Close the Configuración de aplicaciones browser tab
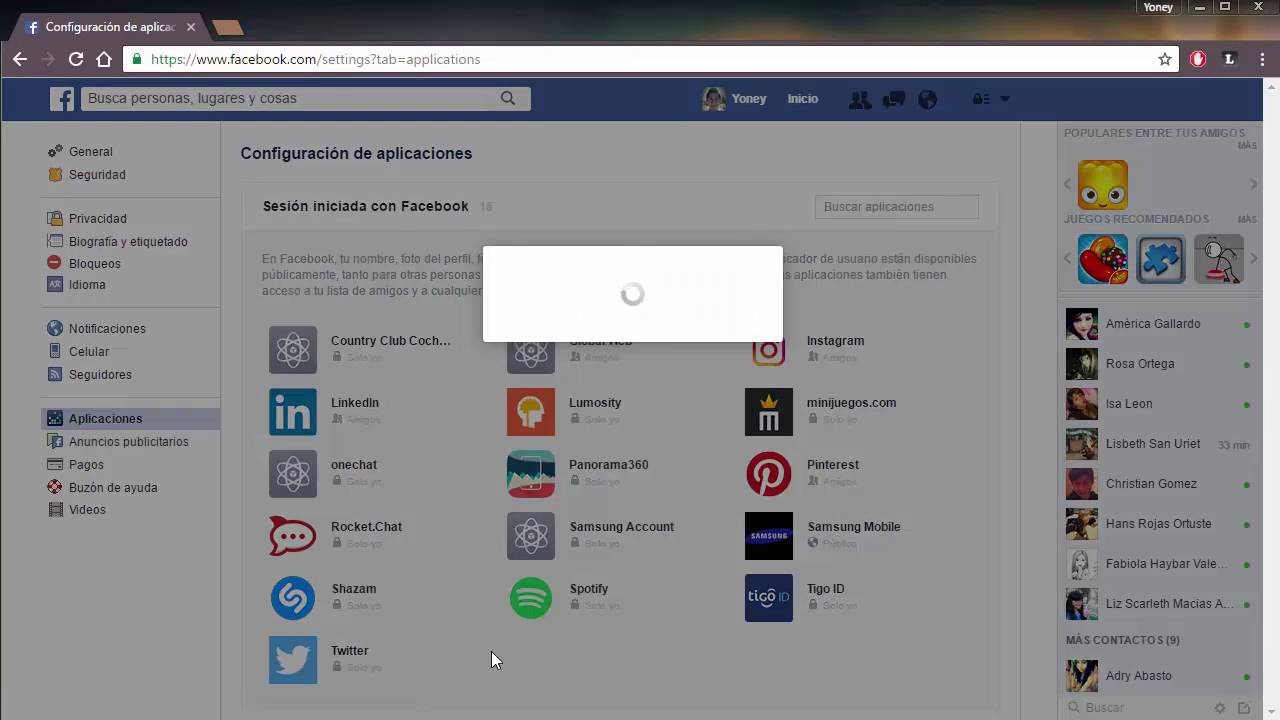The height and width of the screenshot is (720, 1280). point(191,27)
